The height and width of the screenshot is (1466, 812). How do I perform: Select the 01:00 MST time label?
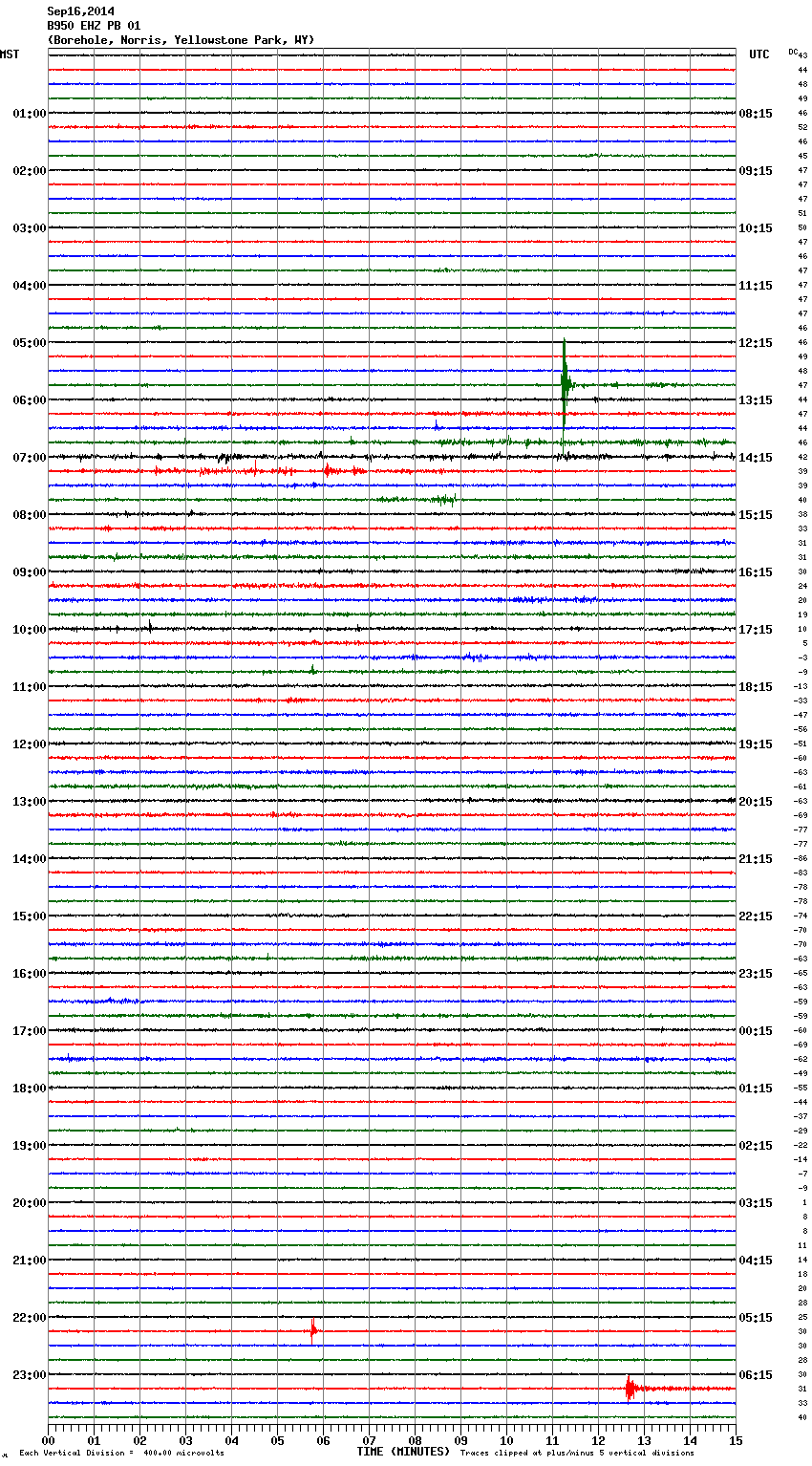point(30,114)
